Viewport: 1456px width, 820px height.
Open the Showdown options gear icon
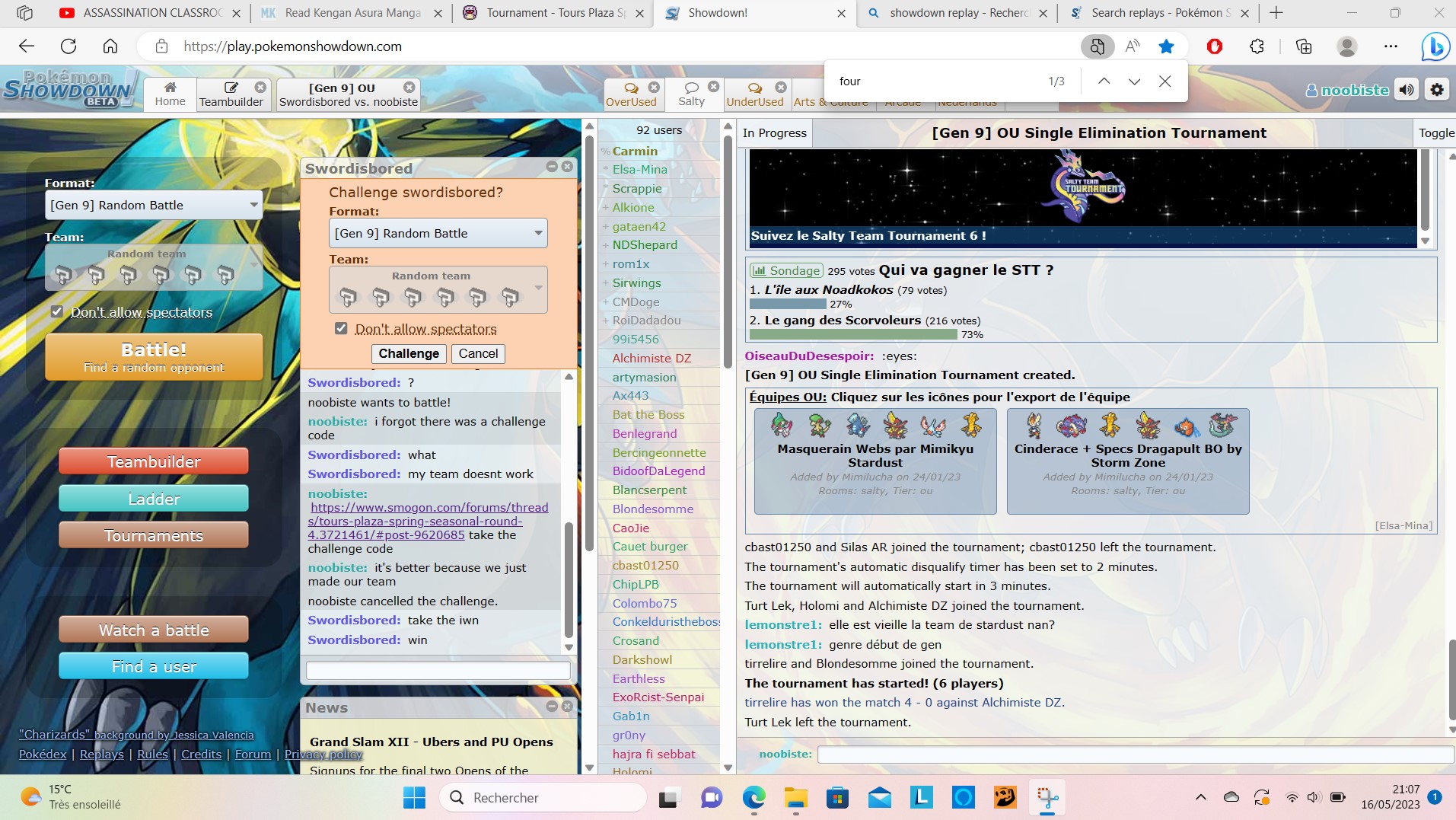(1436, 90)
